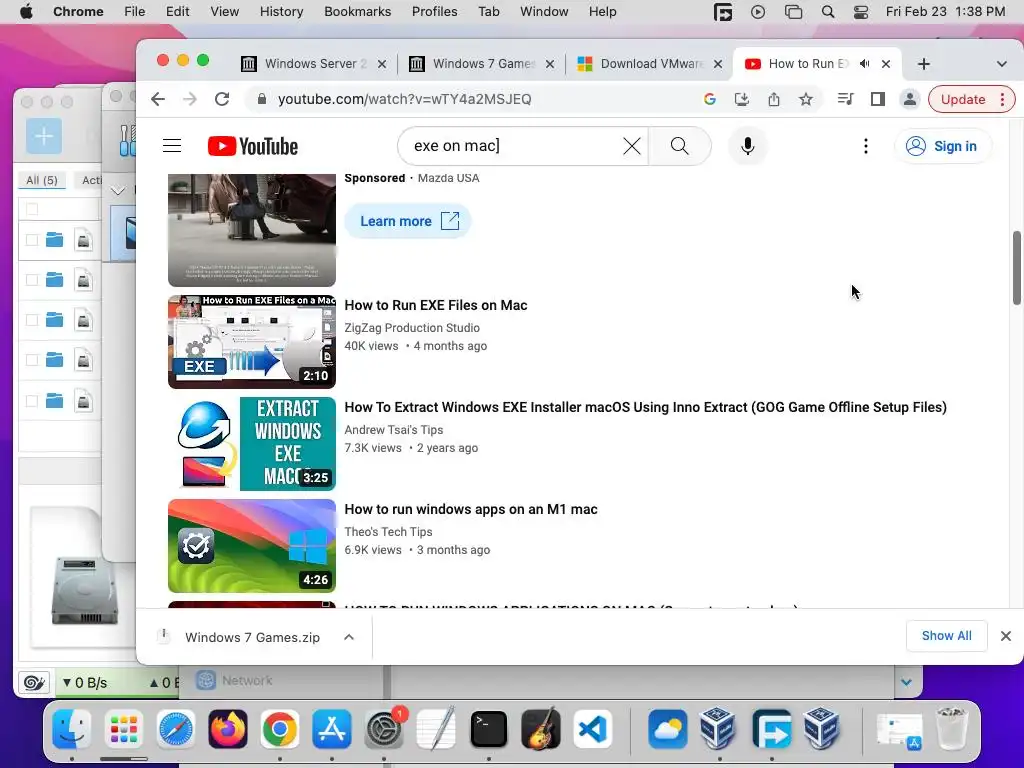Click the Google icon in address bar
Image resolution: width=1024 pixels, height=768 pixels.
(x=710, y=99)
